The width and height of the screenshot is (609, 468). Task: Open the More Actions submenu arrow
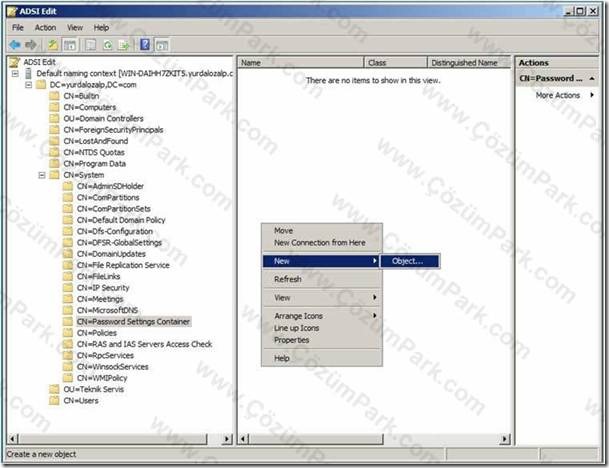(x=592, y=95)
